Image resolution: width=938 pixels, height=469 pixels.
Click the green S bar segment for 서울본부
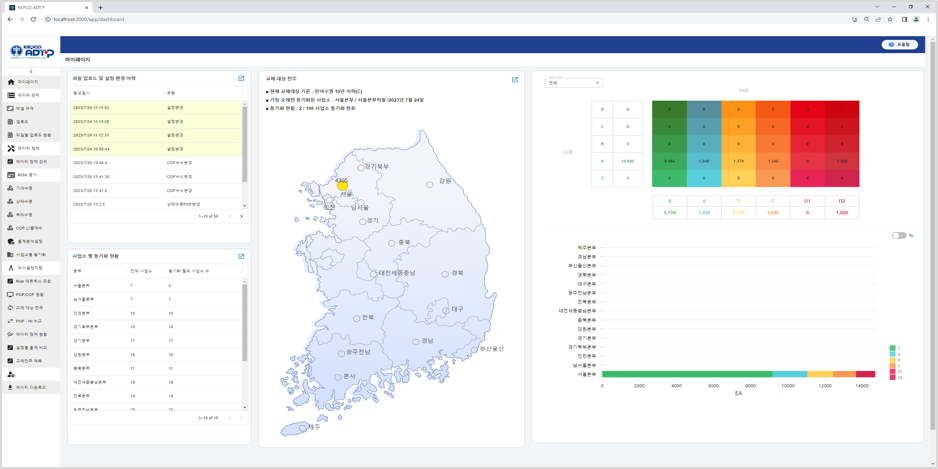pos(686,374)
